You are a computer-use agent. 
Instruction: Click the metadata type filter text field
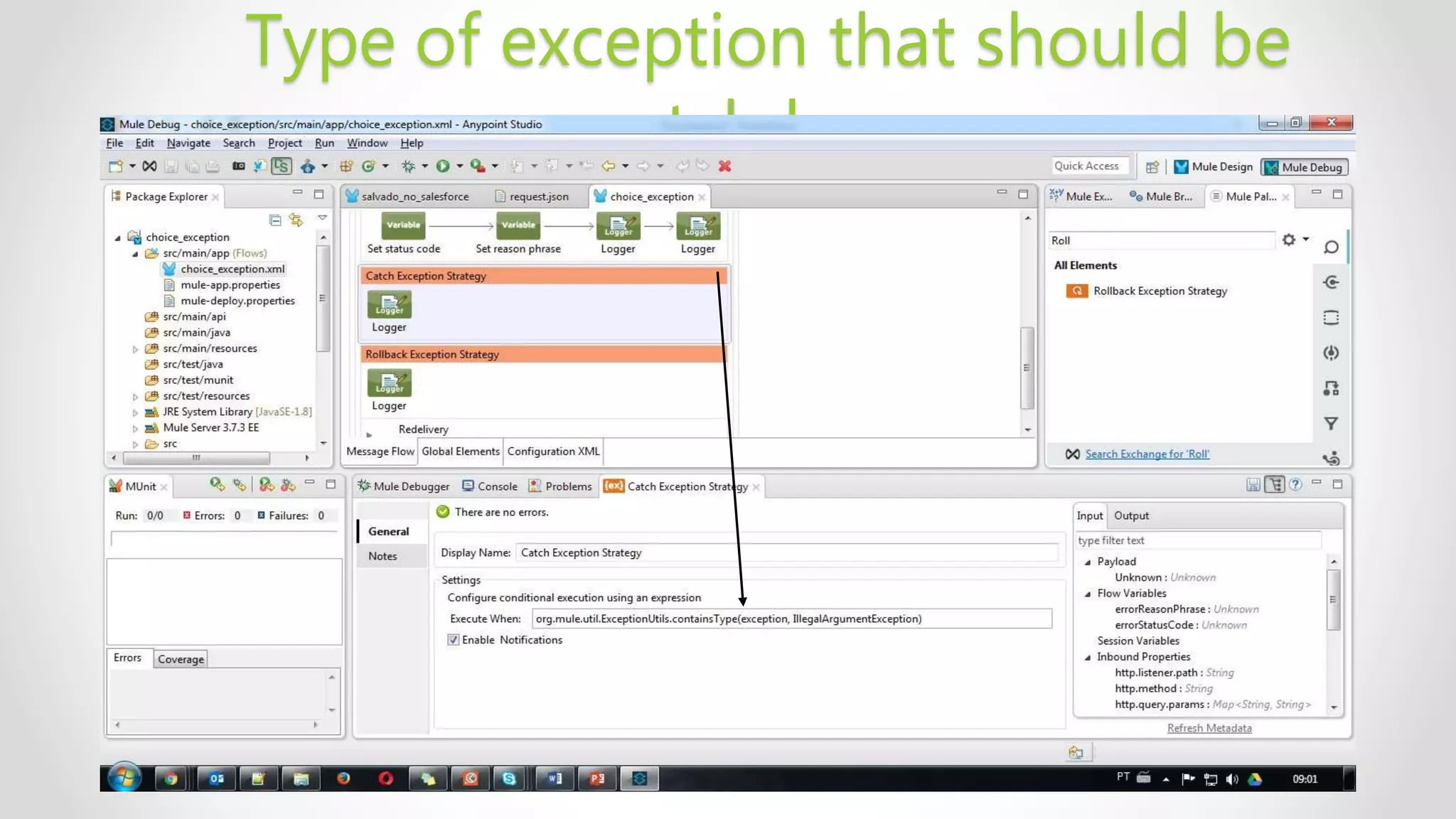(x=1198, y=540)
